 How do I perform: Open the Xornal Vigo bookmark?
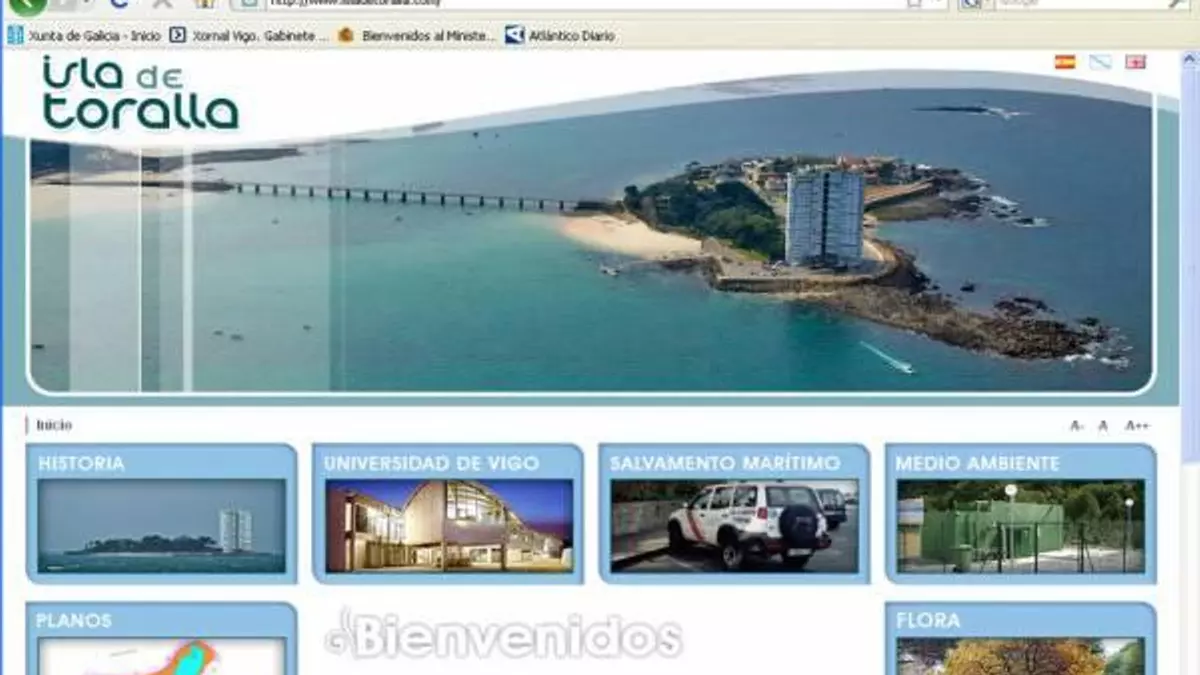click(248, 36)
